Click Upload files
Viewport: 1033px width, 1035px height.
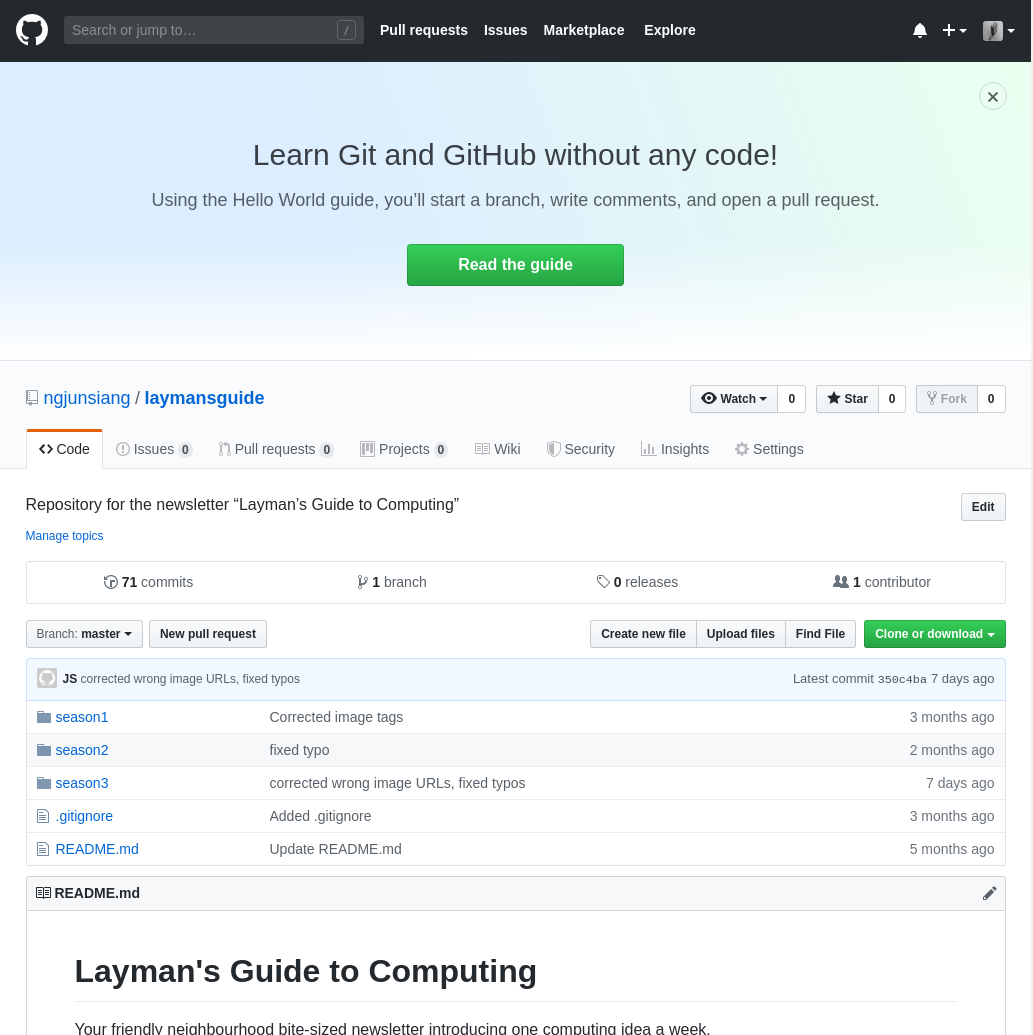(x=741, y=634)
